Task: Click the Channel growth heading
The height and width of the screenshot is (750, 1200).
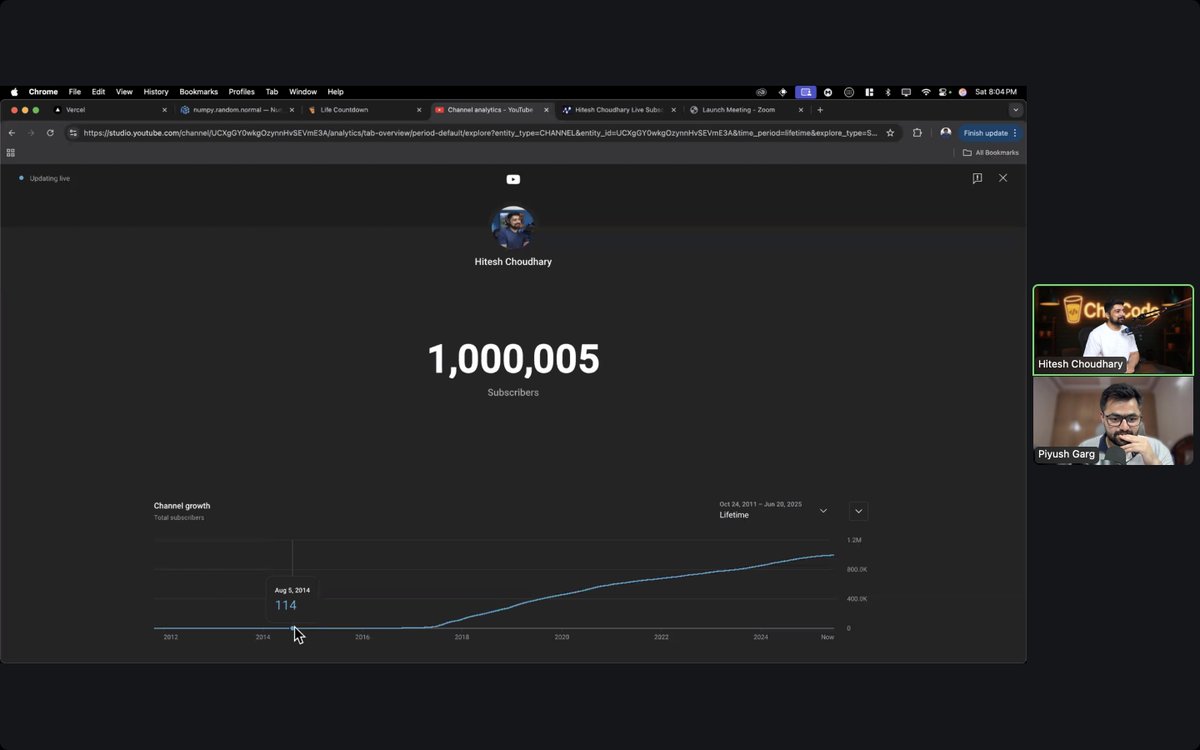Action: pyautogui.click(x=182, y=506)
